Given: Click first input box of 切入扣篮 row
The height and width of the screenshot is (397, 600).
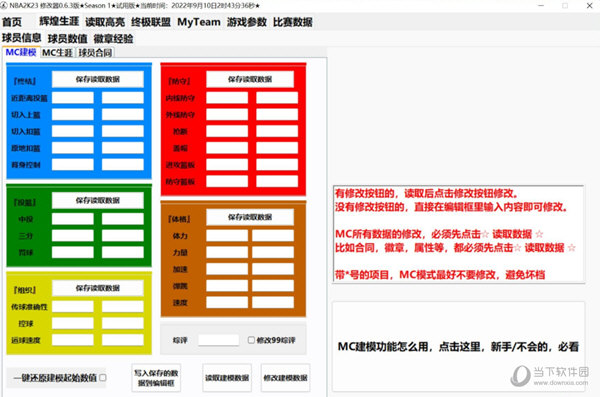Looking at the screenshot, I should (x=73, y=131).
